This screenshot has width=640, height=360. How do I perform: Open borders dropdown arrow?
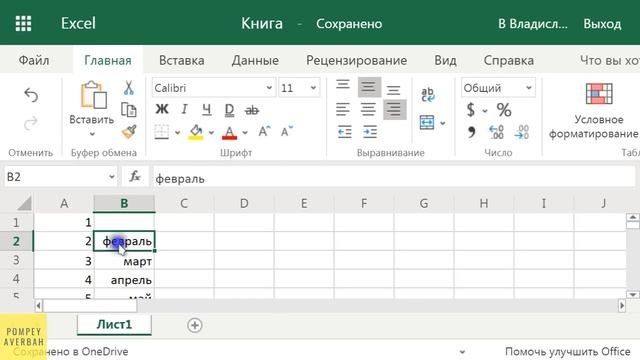[178, 132]
